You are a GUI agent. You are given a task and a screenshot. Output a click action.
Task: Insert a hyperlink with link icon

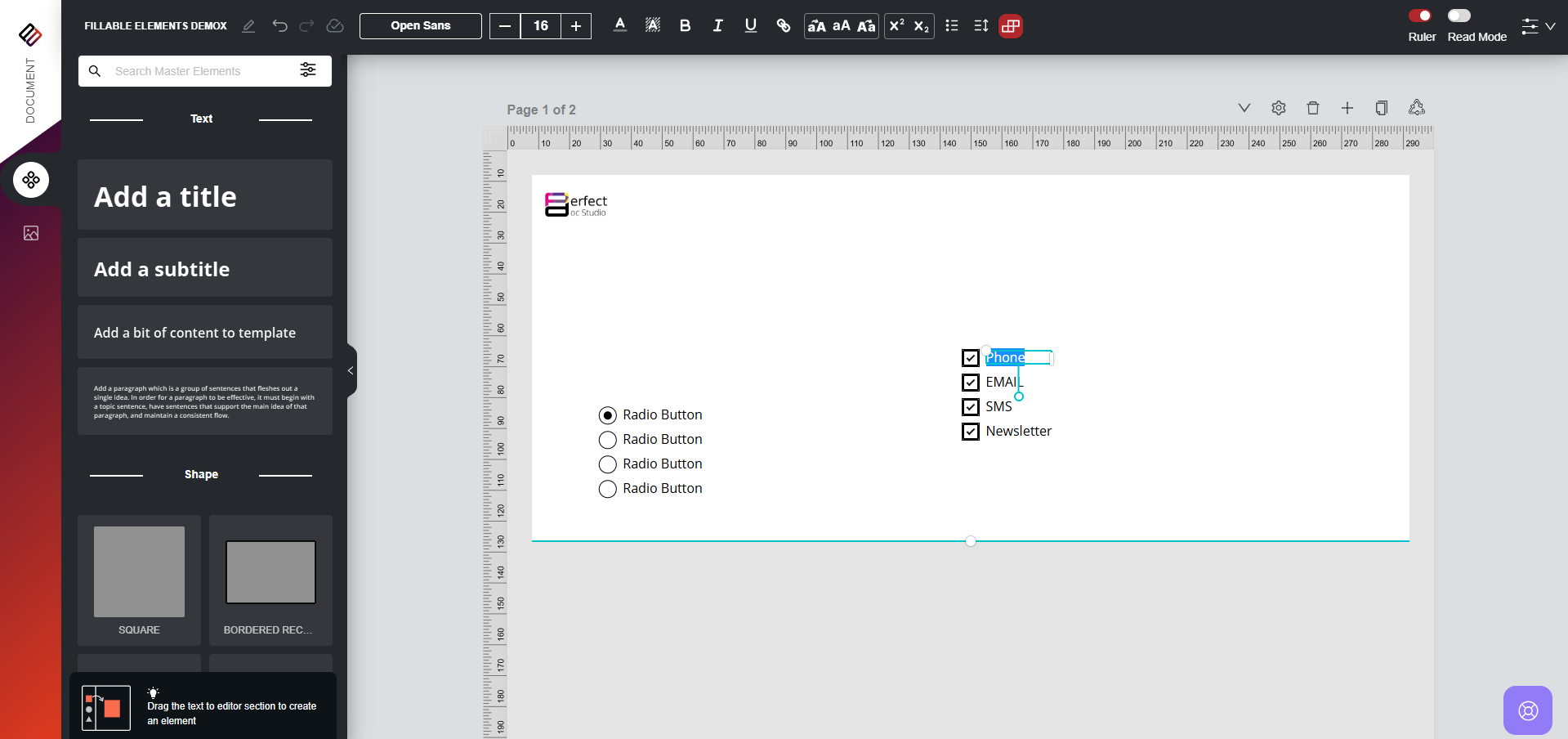click(x=783, y=26)
